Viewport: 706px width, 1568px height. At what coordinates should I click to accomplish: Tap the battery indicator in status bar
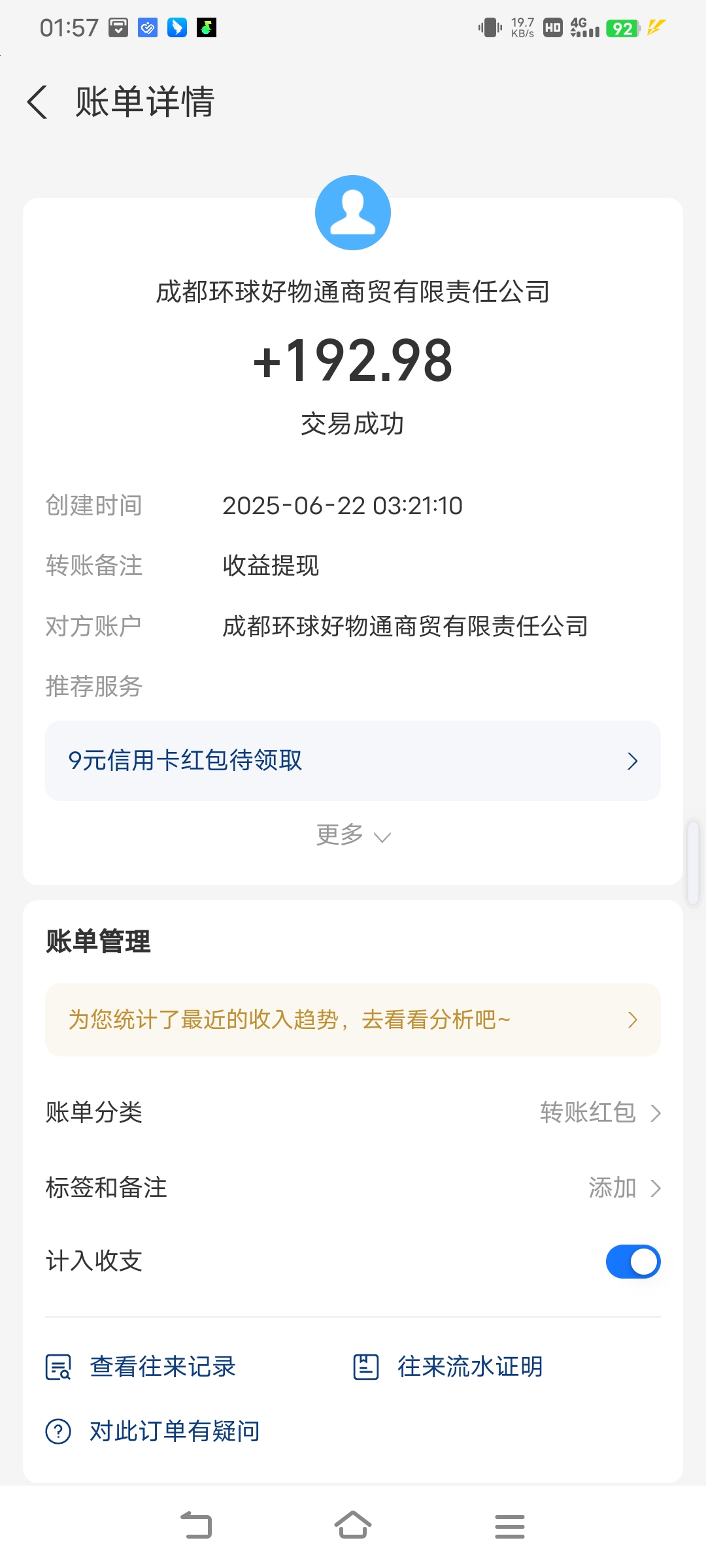click(x=622, y=28)
